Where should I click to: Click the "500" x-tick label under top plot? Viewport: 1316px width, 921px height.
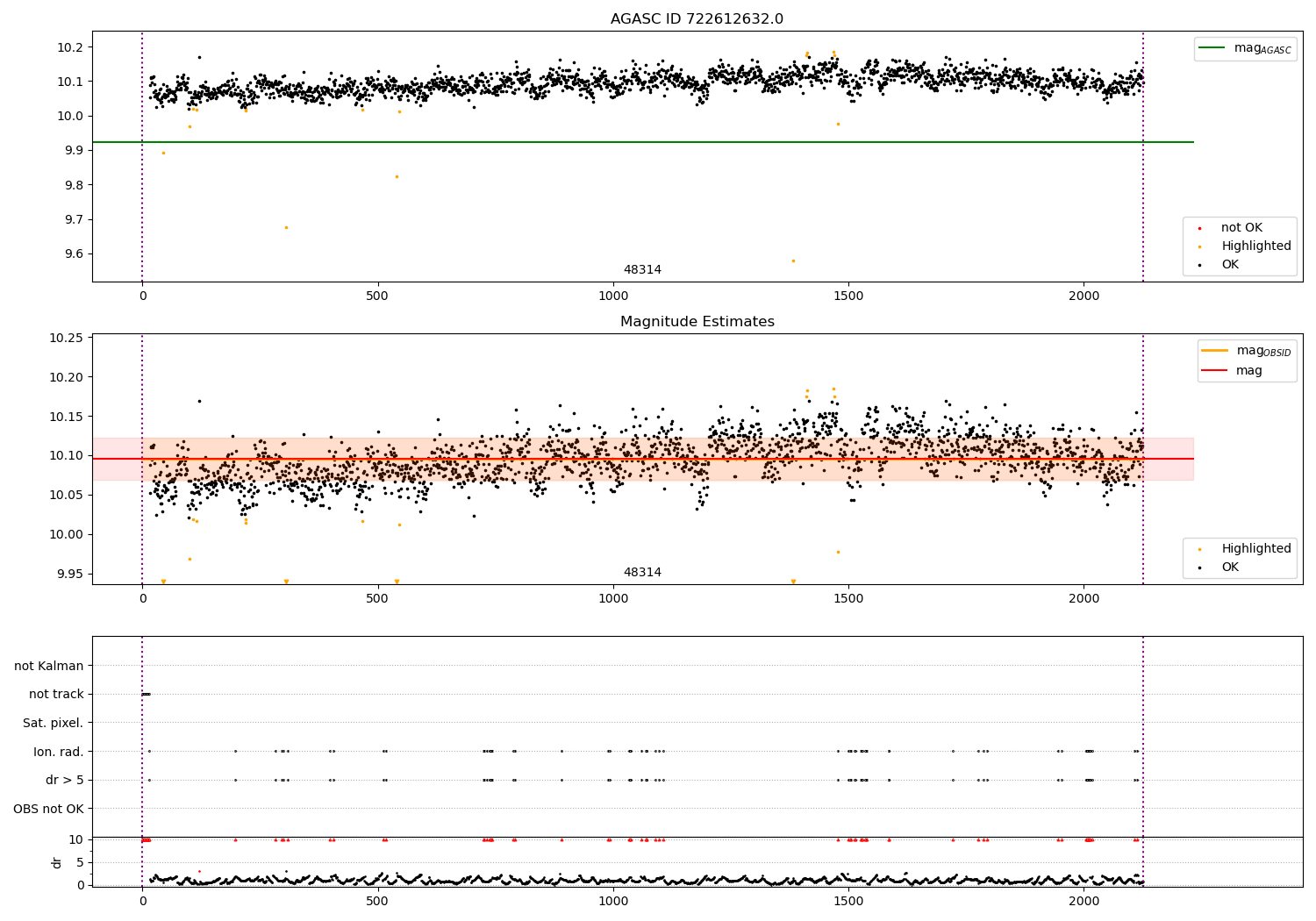378,297
